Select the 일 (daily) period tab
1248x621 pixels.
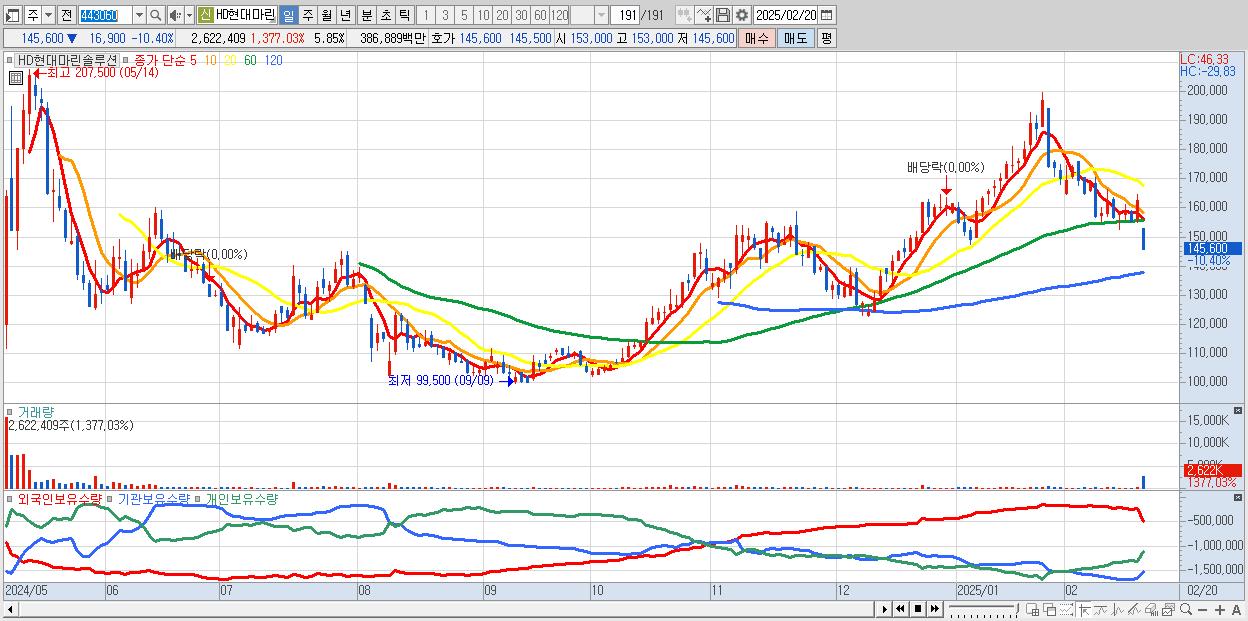click(288, 15)
